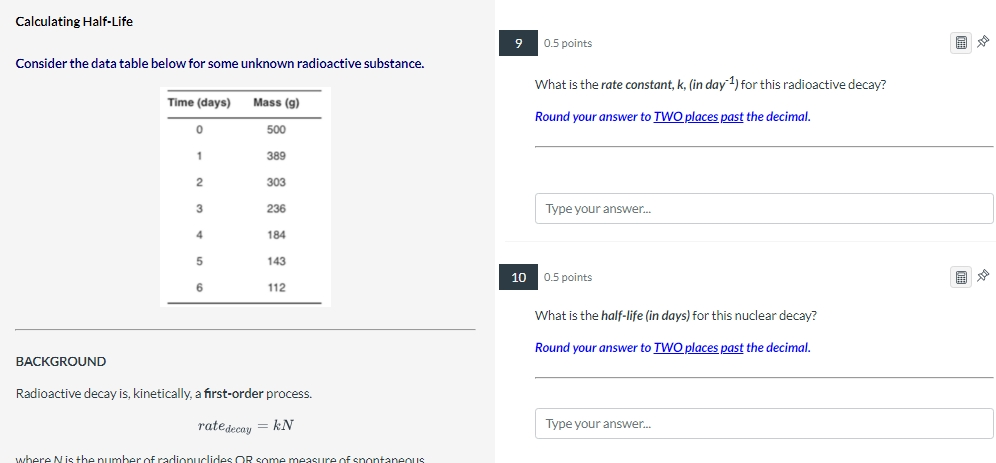The height and width of the screenshot is (463, 996).
Task: Click mass value 184 in table
Action: click(x=276, y=235)
